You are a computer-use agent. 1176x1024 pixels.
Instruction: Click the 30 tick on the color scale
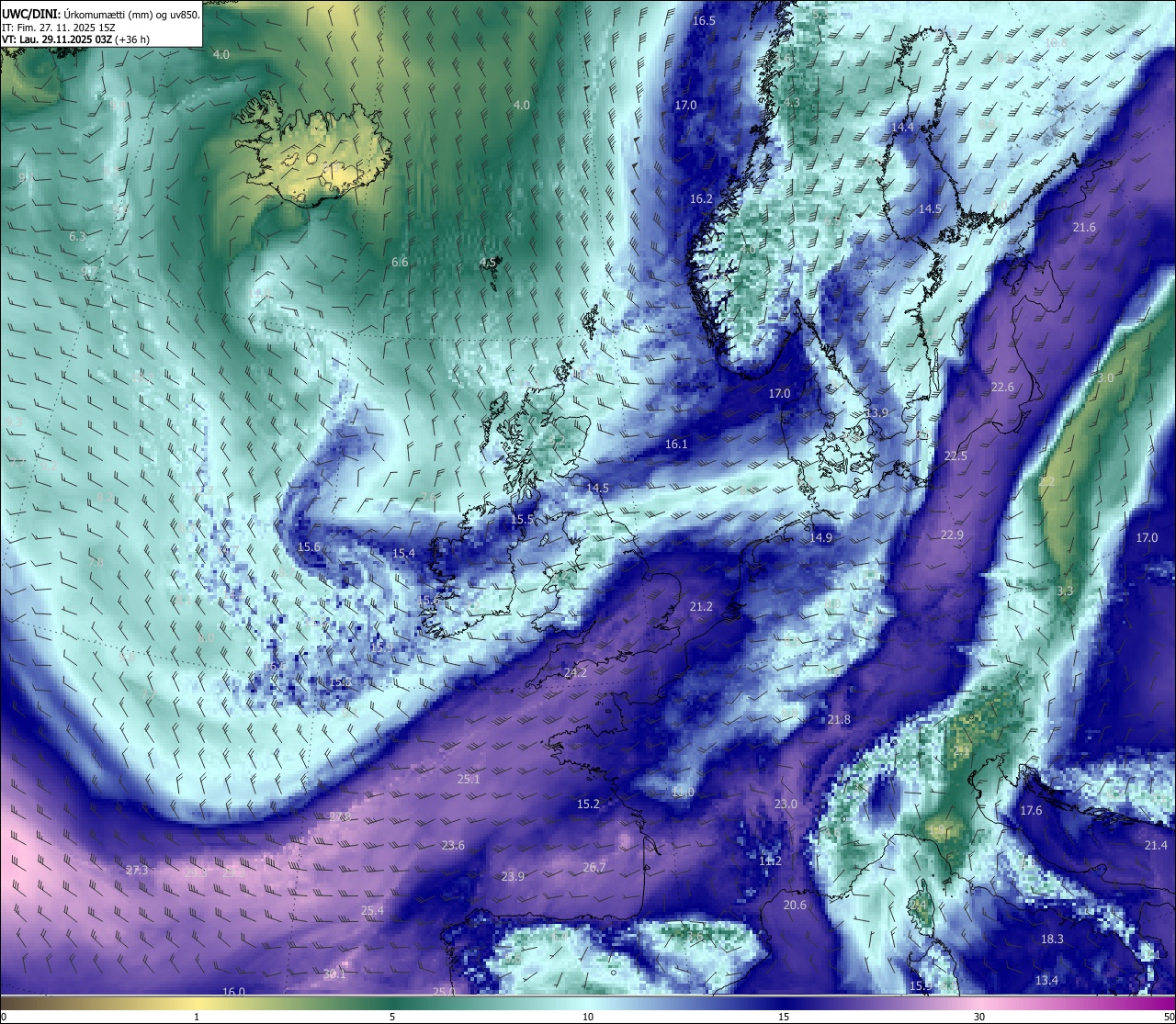[979, 1017]
